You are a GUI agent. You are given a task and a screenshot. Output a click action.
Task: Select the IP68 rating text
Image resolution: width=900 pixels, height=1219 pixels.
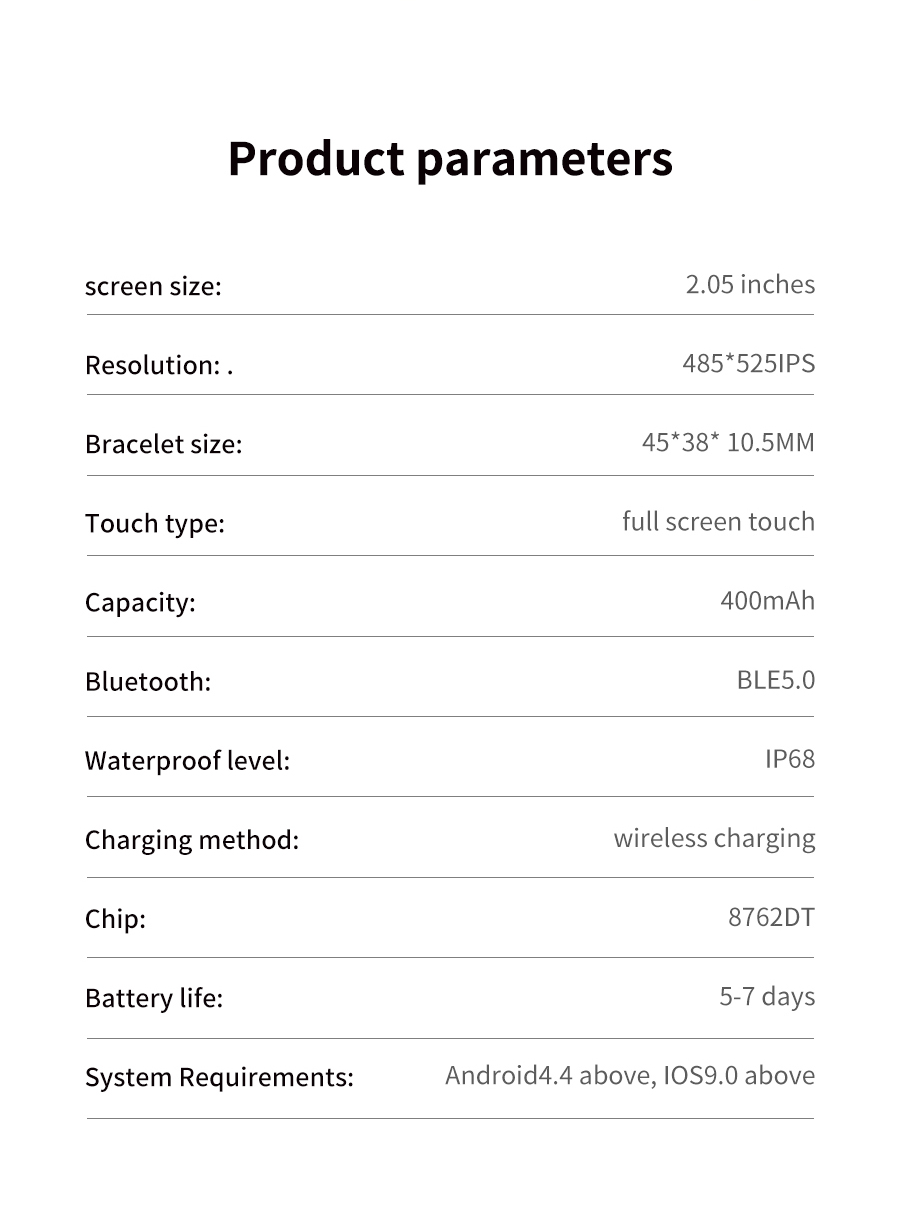tap(790, 759)
